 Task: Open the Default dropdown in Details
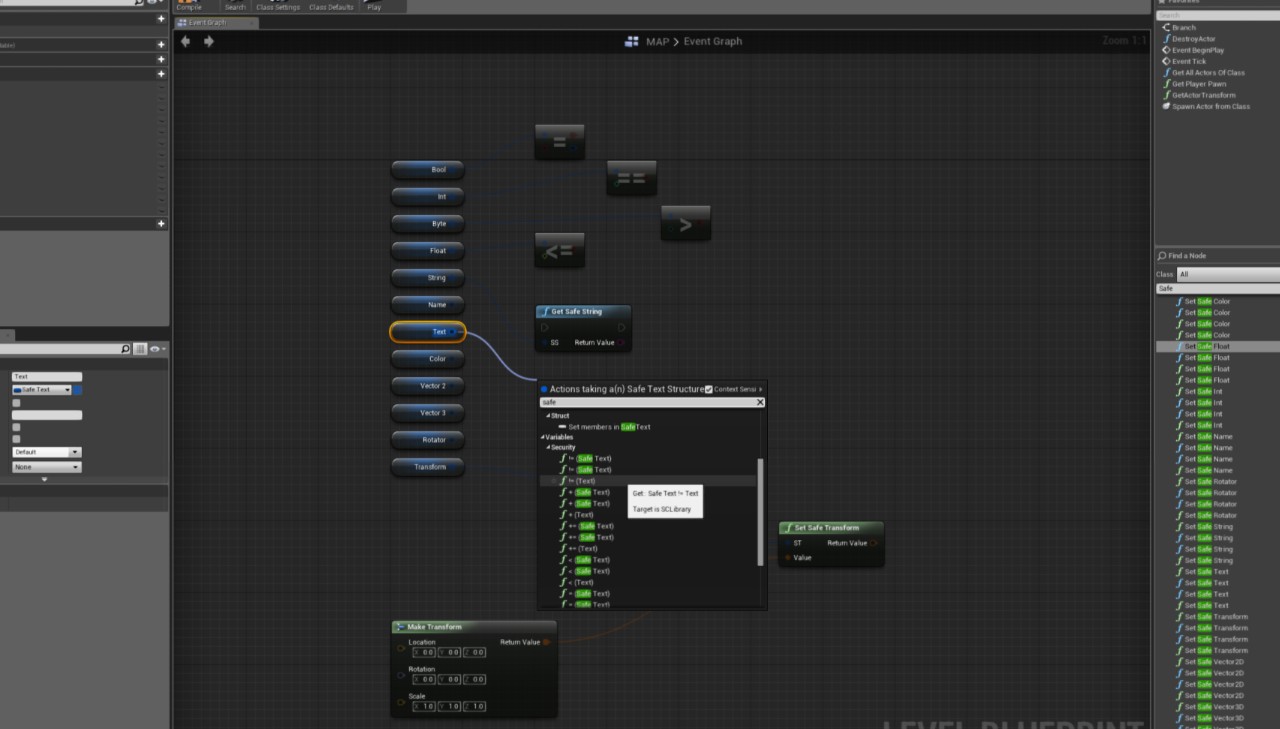click(x=46, y=452)
